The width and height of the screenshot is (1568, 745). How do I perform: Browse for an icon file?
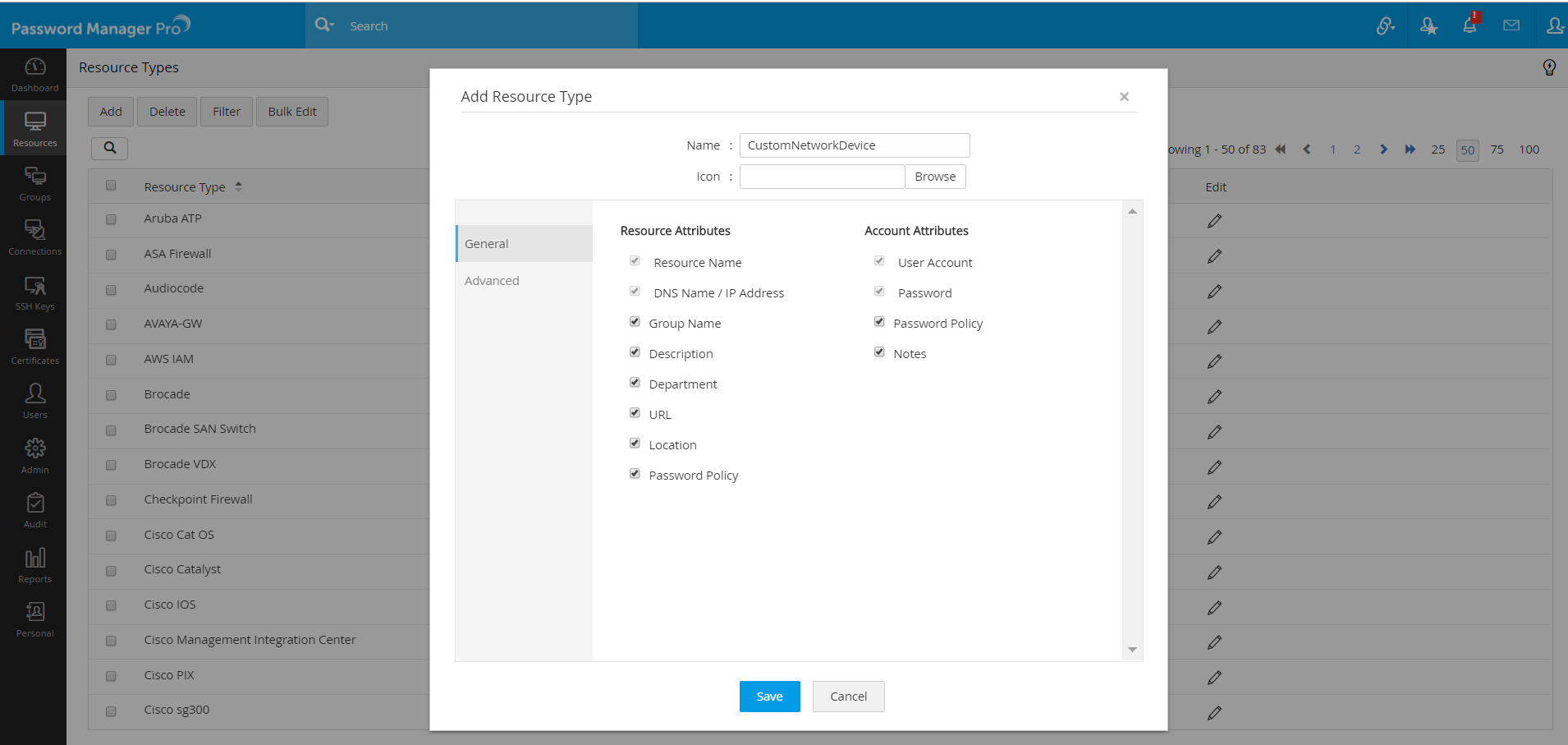[x=935, y=177]
